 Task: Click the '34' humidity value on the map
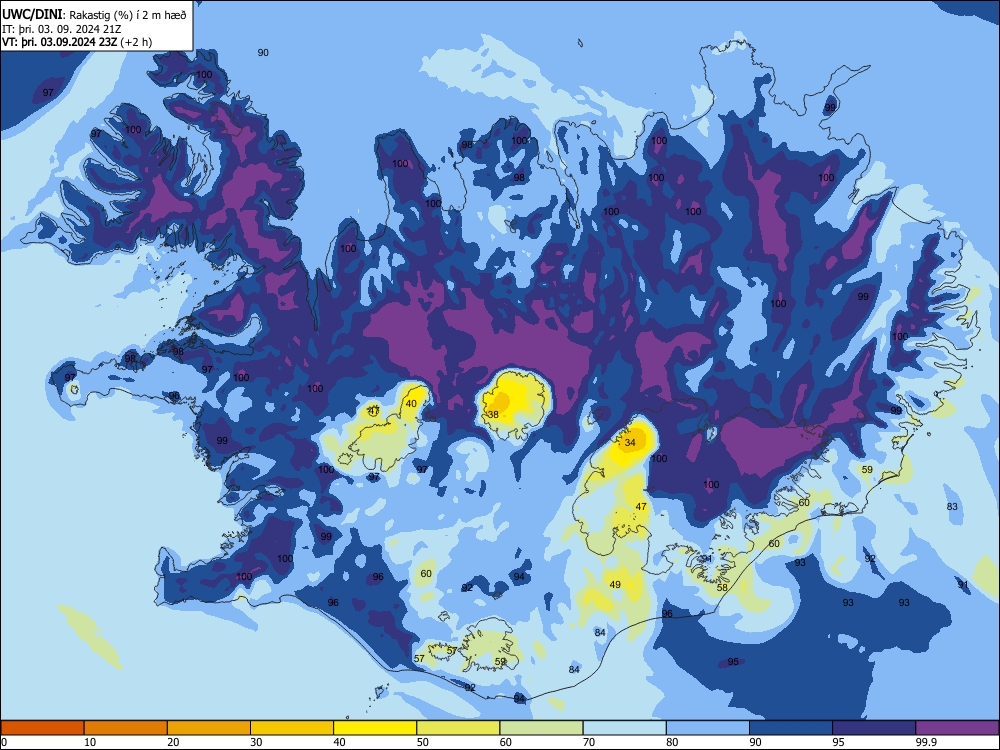pos(630,442)
